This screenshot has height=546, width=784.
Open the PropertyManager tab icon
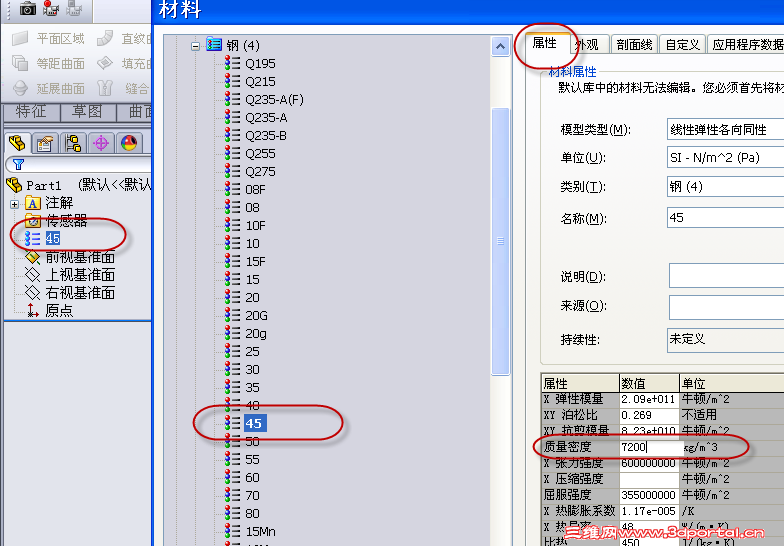pos(45,144)
